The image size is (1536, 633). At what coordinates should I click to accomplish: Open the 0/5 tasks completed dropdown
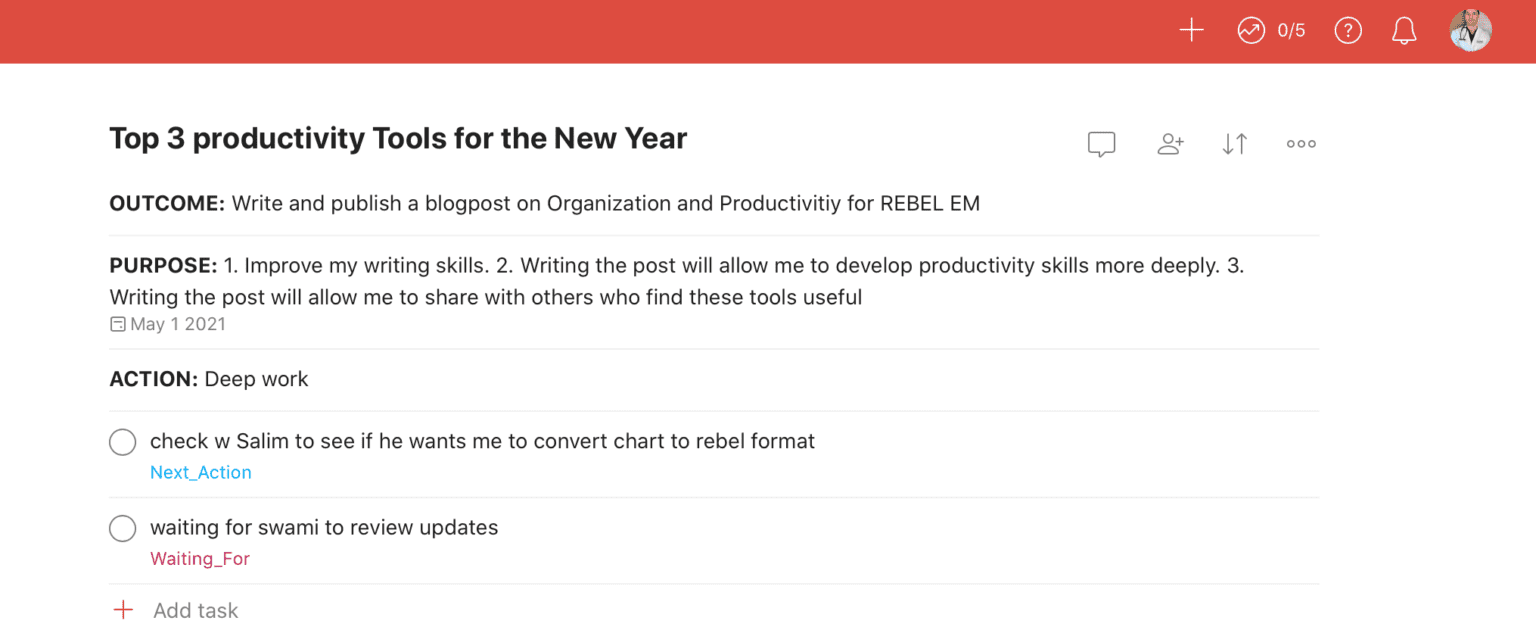point(1288,30)
